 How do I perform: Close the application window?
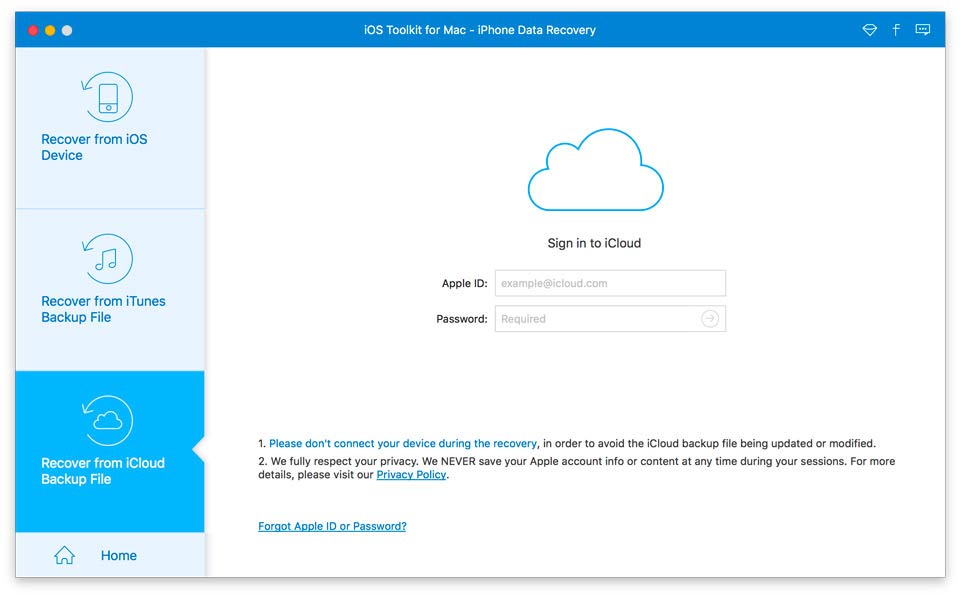(x=33, y=30)
